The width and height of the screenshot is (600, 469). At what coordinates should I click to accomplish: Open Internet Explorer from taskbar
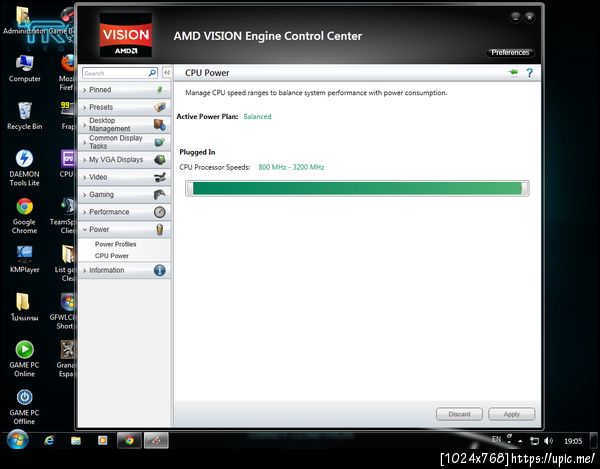[x=49, y=441]
